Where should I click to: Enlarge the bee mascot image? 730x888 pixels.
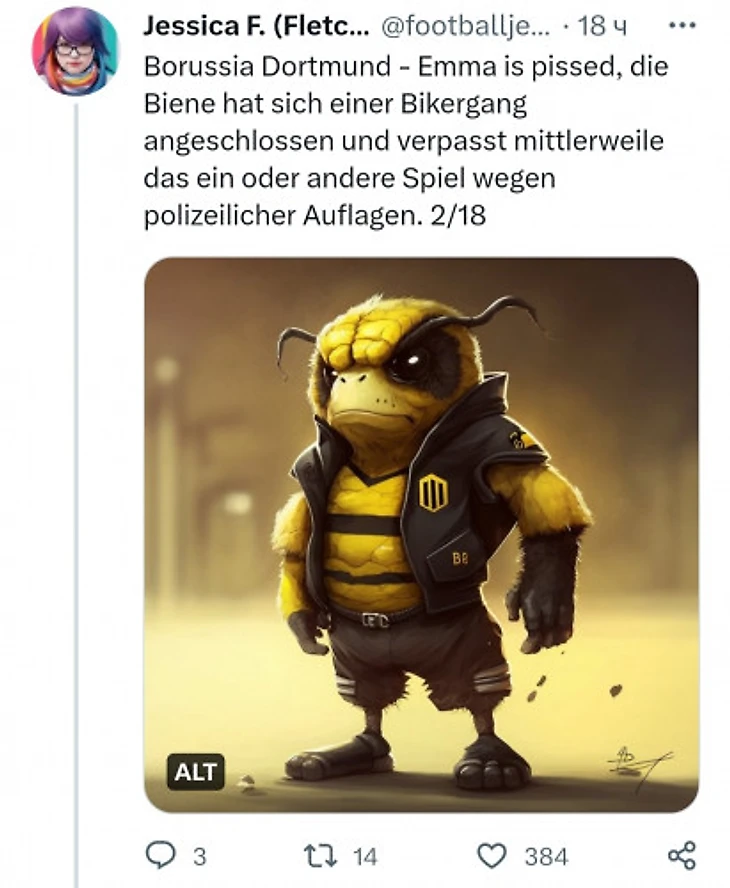pyautogui.click(x=421, y=535)
